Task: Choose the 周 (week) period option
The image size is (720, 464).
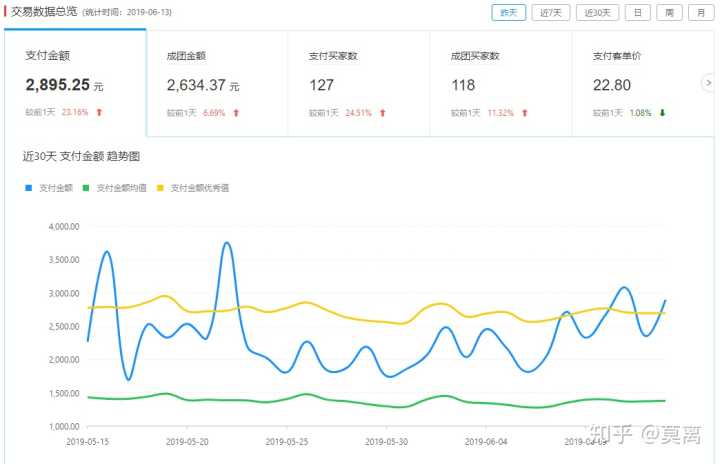Action: click(x=669, y=12)
